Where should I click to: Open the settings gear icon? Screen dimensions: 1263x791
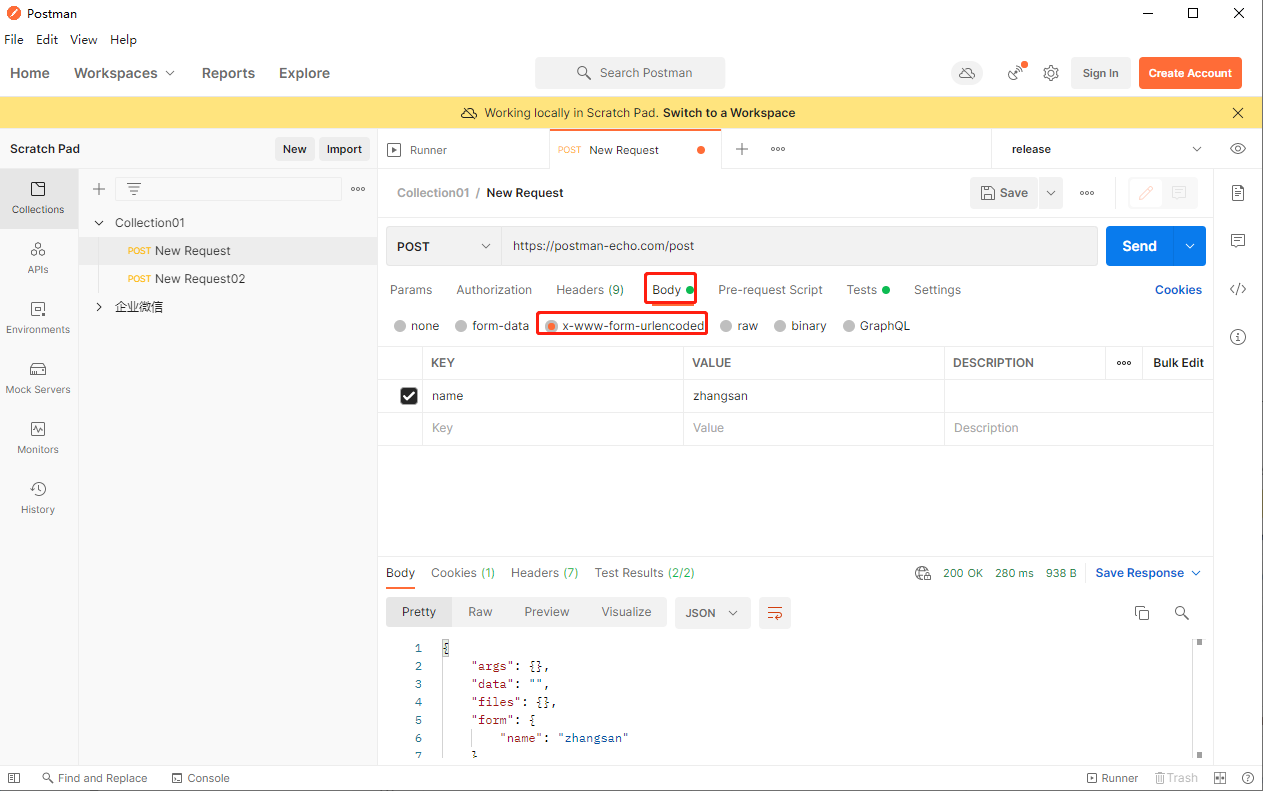click(x=1051, y=73)
